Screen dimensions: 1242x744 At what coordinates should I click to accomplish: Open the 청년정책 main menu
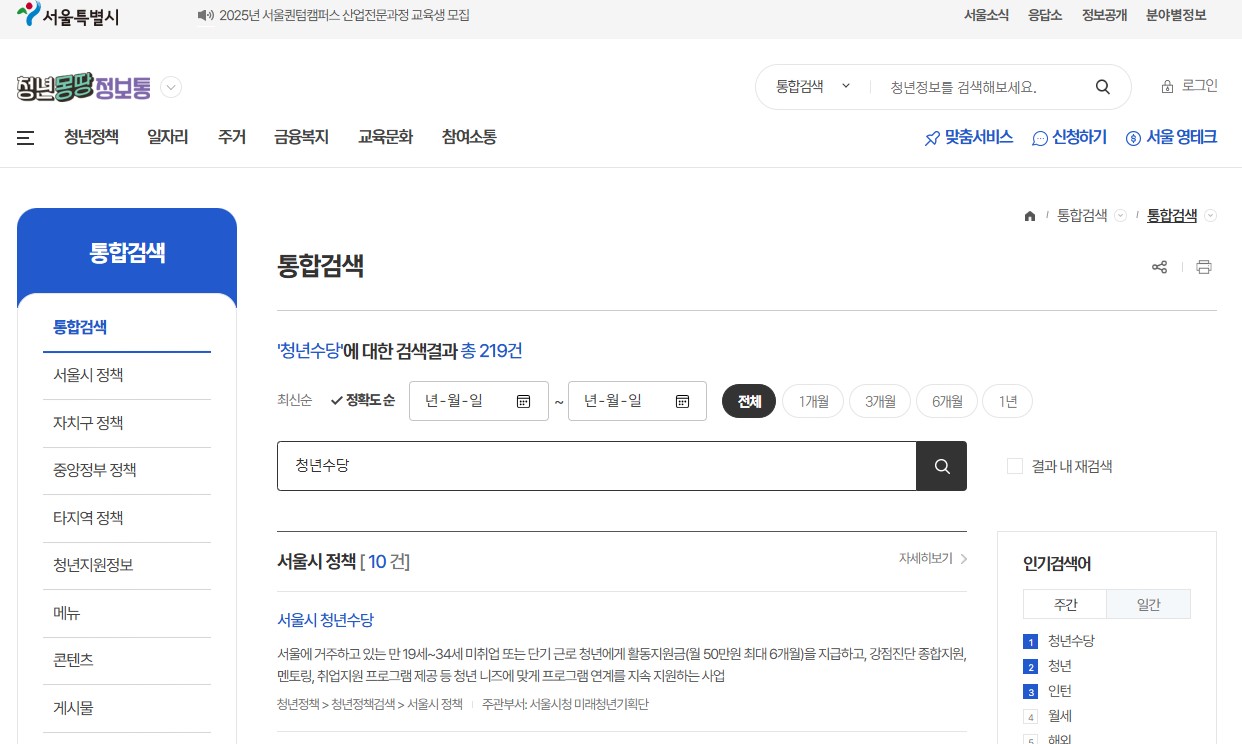tap(91, 137)
